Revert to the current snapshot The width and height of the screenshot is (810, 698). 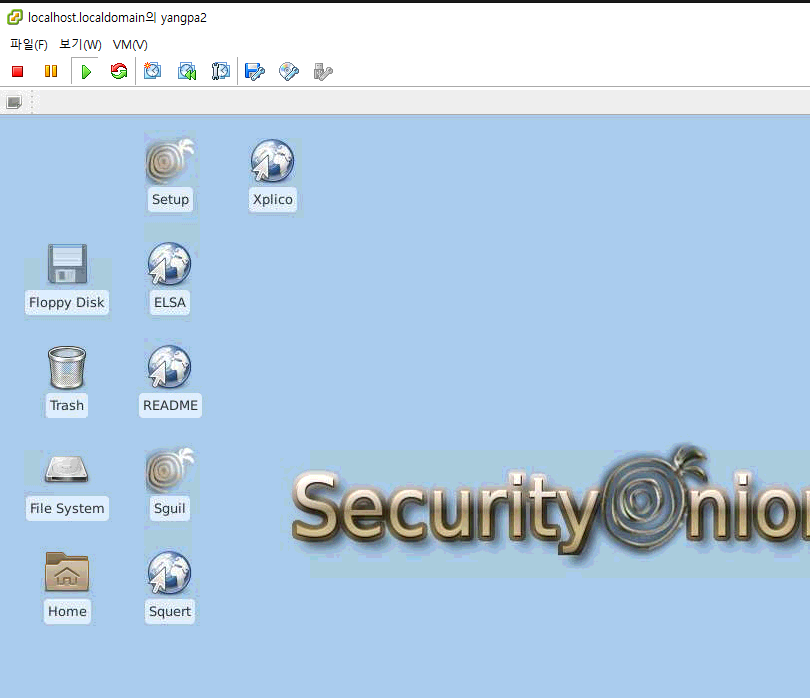point(187,71)
